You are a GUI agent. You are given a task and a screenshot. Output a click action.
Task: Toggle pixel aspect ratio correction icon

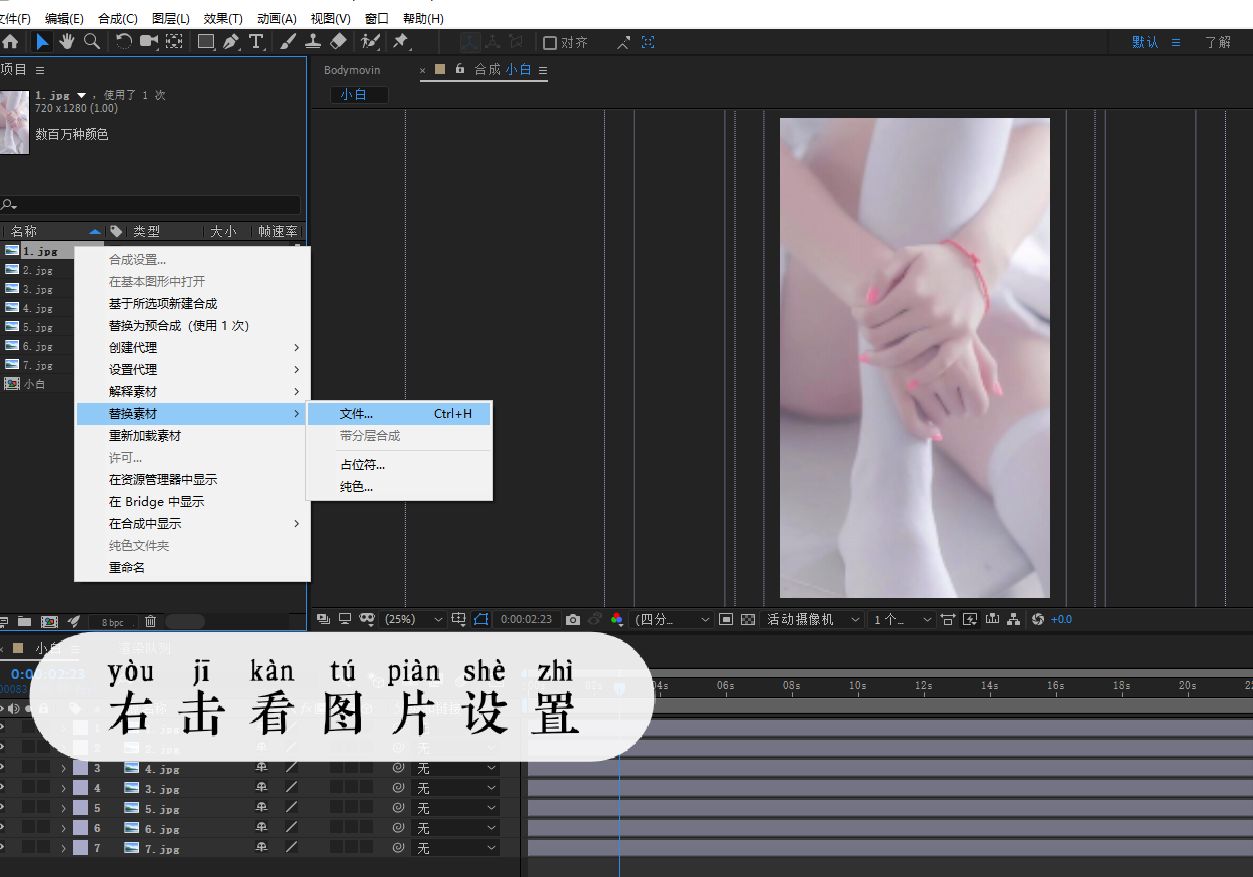[947, 620]
